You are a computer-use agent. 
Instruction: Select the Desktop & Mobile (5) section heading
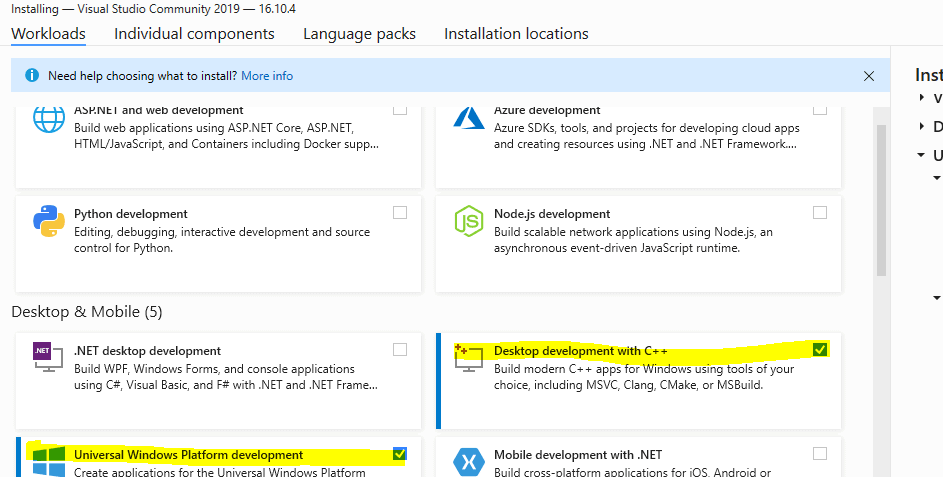pos(87,312)
